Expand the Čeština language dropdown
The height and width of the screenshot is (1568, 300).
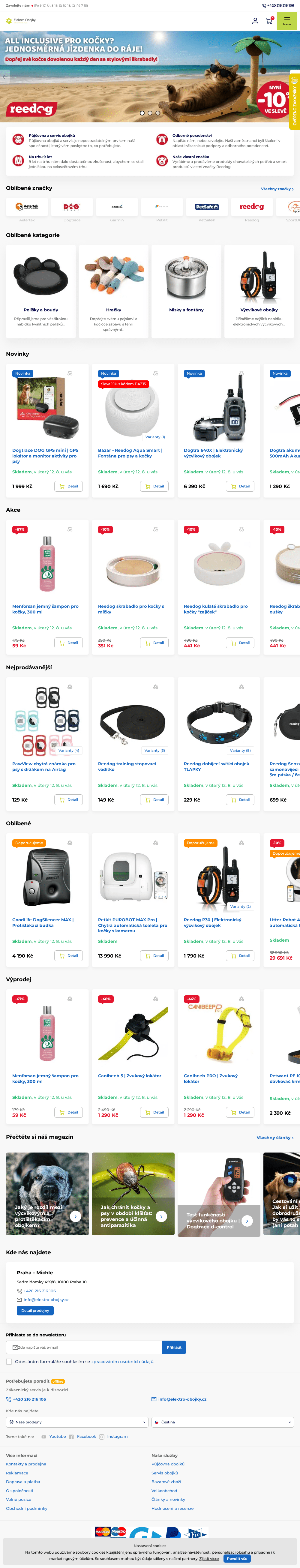(x=223, y=1422)
